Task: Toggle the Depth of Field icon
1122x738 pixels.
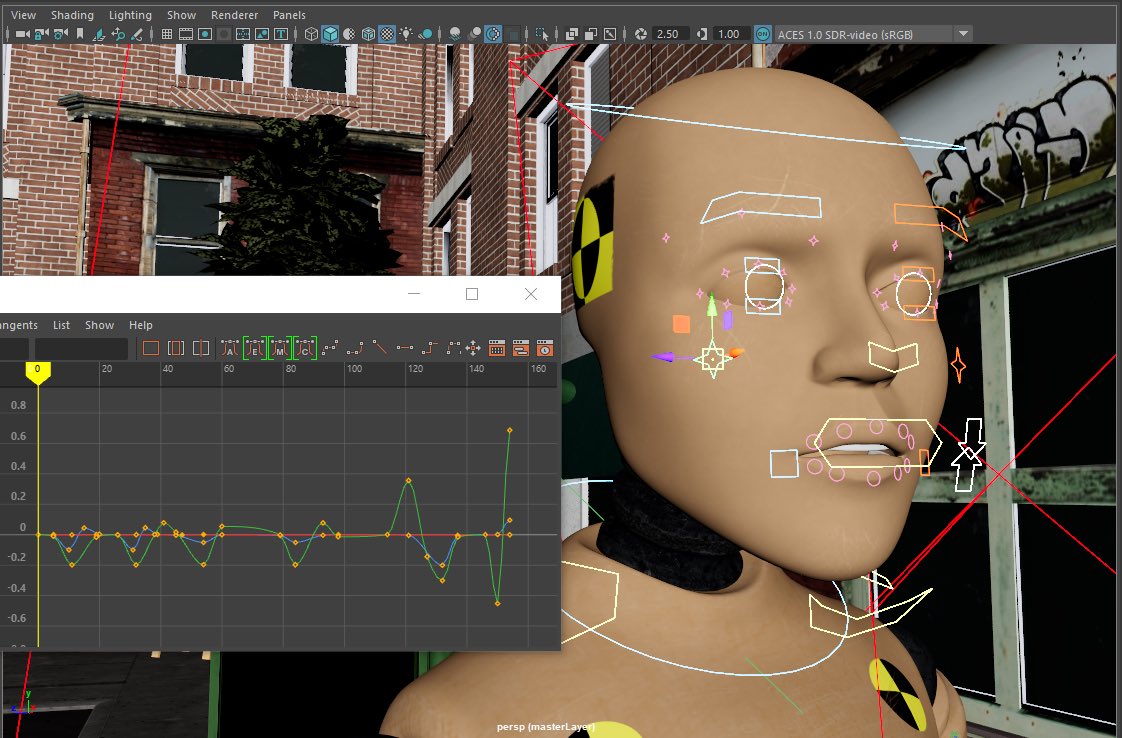Action: 513,34
